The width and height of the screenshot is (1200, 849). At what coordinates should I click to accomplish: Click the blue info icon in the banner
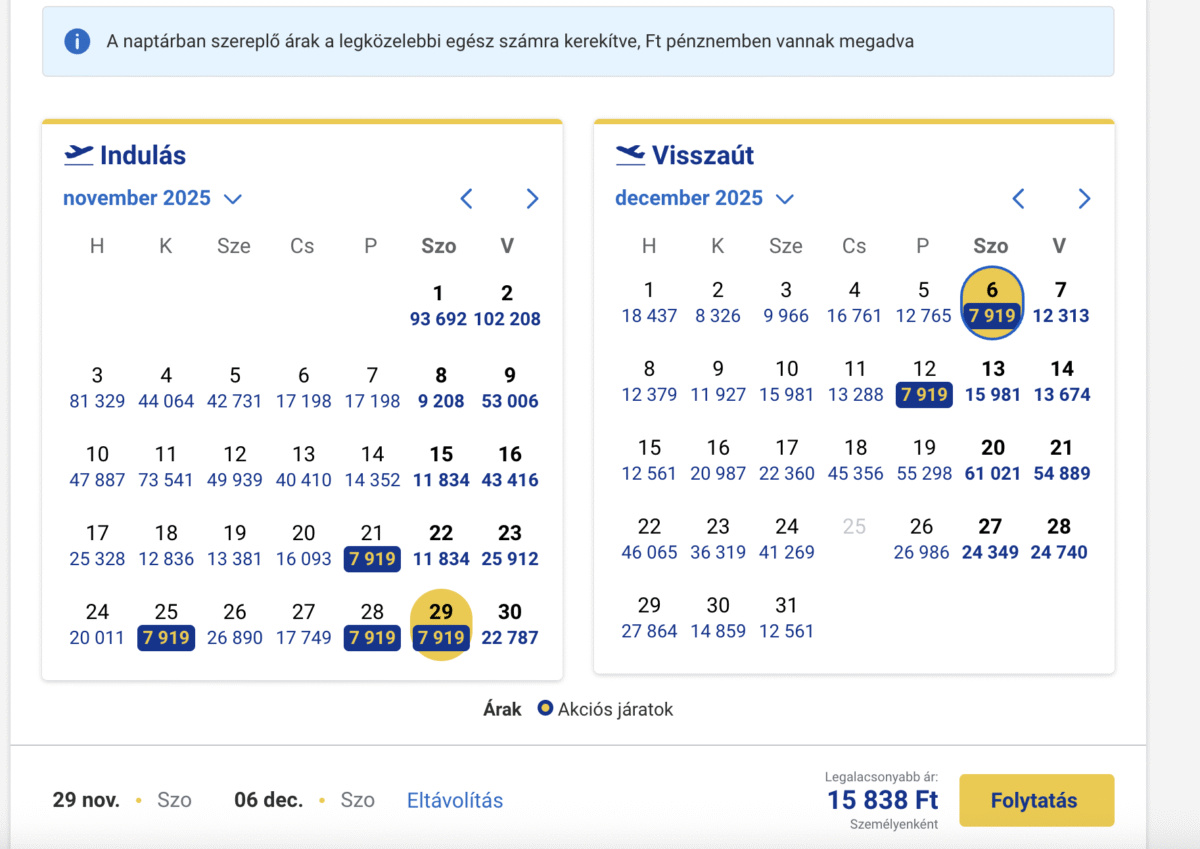[77, 41]
